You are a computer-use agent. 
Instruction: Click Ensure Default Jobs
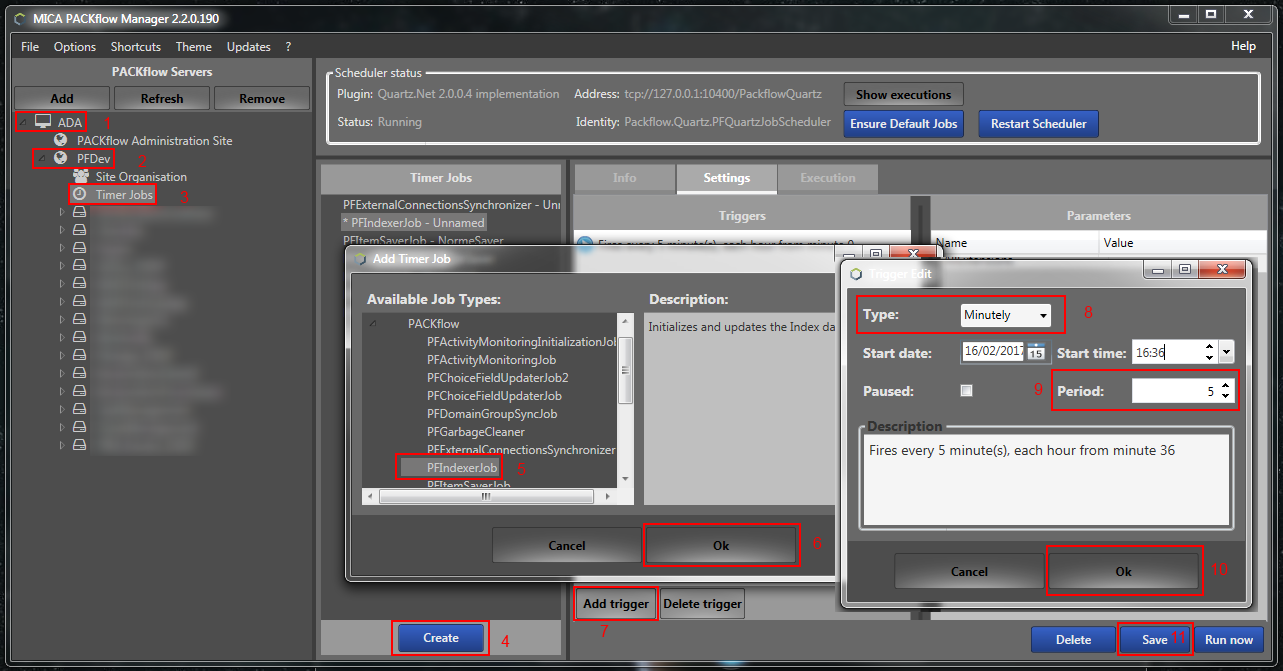904,124
